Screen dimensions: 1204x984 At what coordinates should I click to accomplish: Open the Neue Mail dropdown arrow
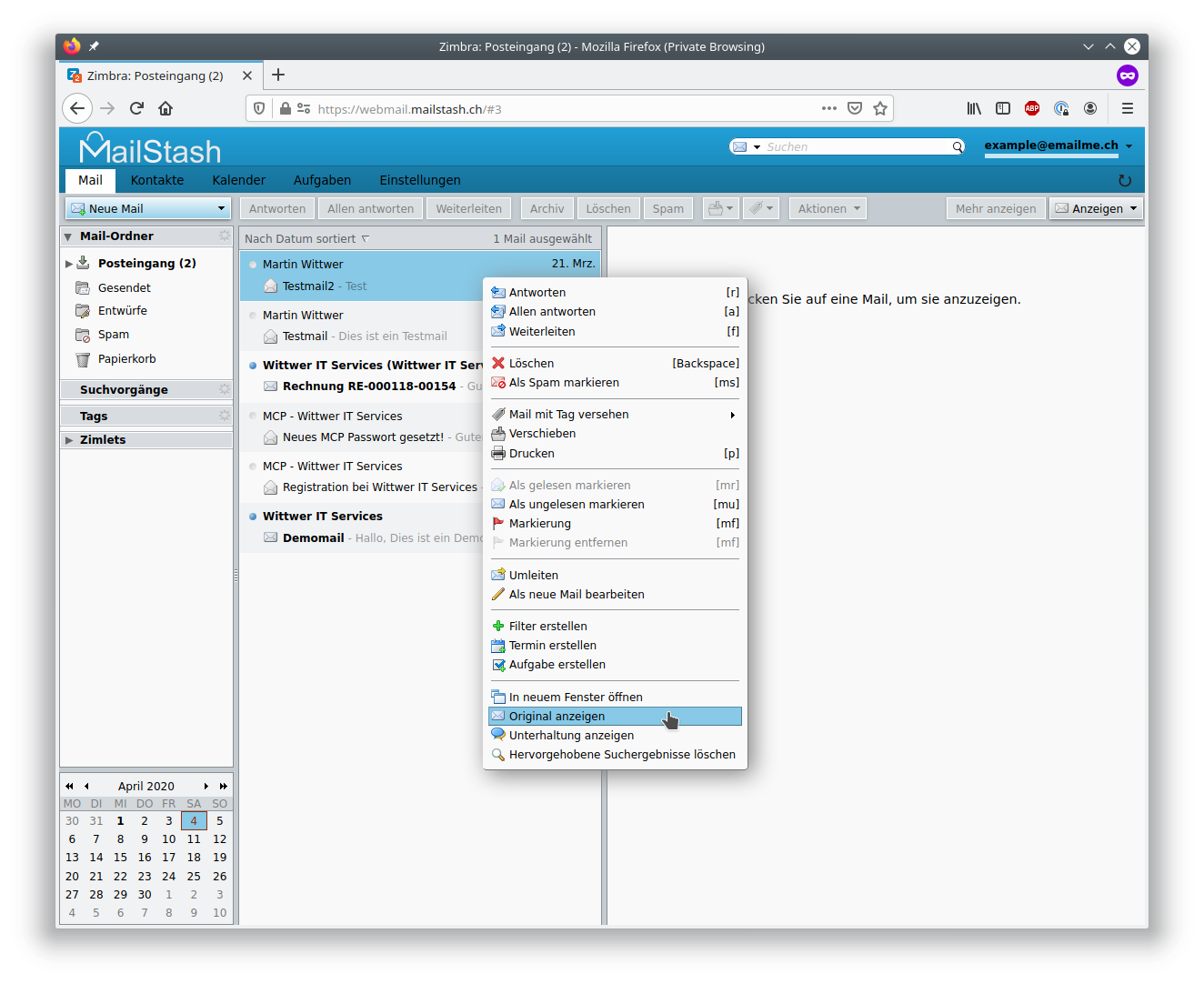221,208
